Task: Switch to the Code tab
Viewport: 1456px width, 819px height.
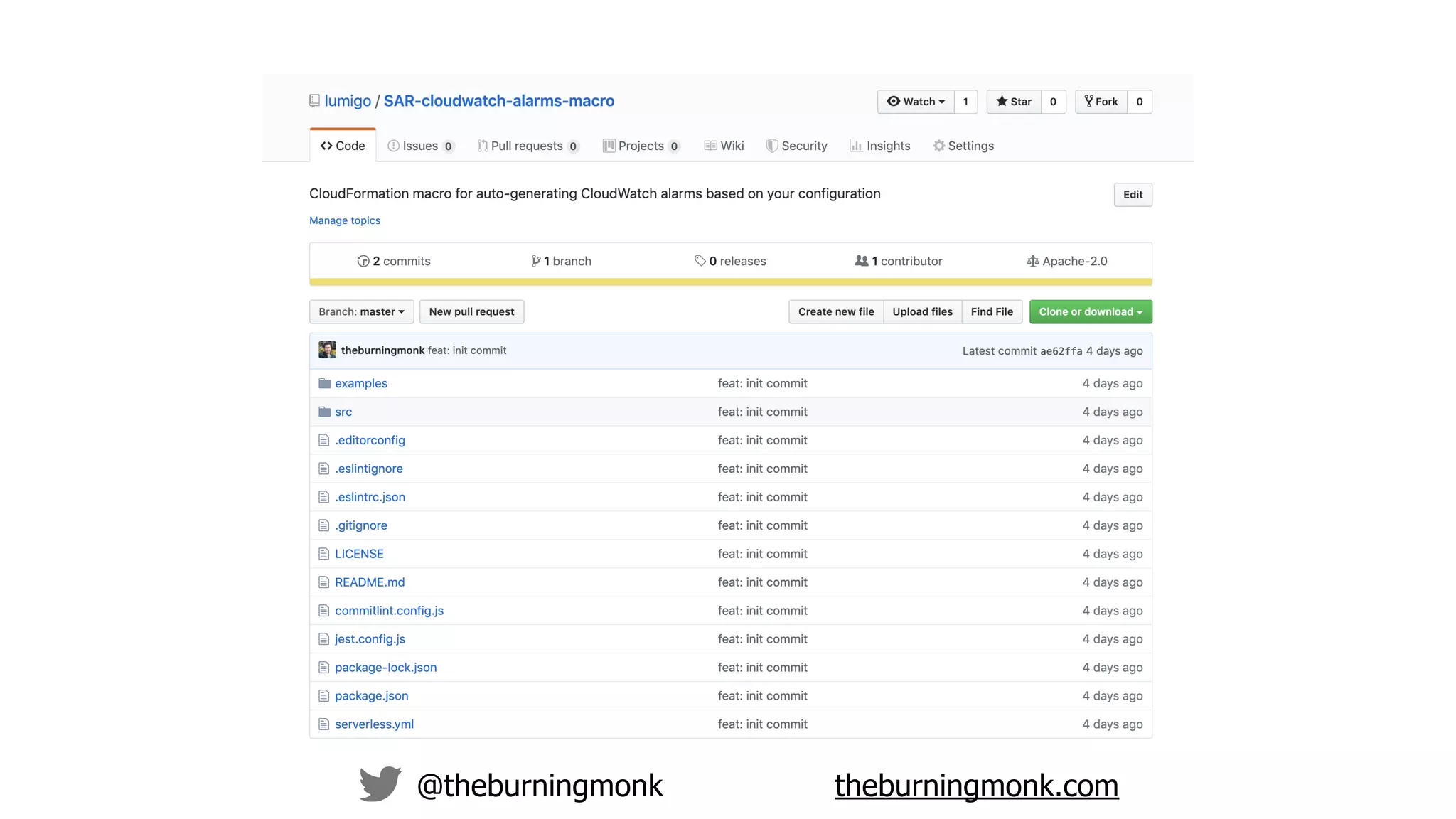Action: click(x=343, y=146)
